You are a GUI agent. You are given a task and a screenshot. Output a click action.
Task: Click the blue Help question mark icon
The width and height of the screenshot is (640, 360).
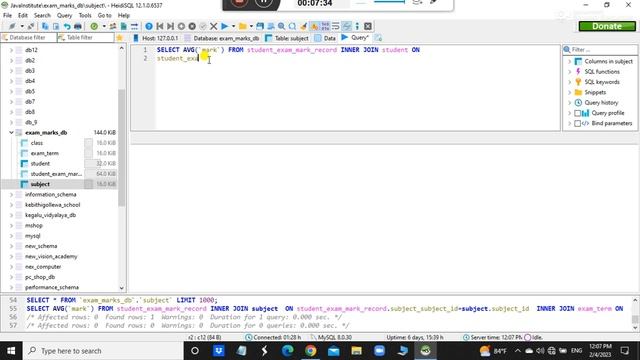(x=149, y=26)
